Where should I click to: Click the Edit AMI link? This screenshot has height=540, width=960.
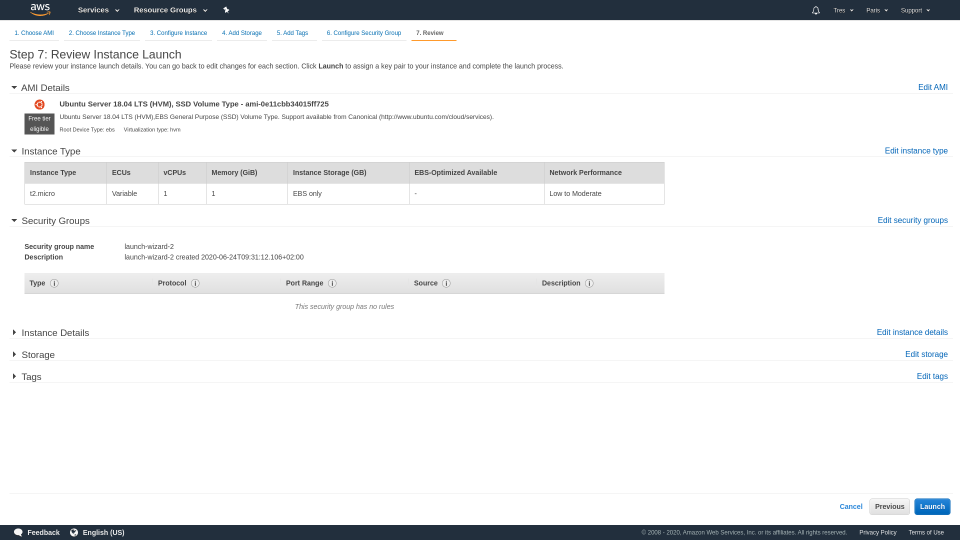[932, 88]
